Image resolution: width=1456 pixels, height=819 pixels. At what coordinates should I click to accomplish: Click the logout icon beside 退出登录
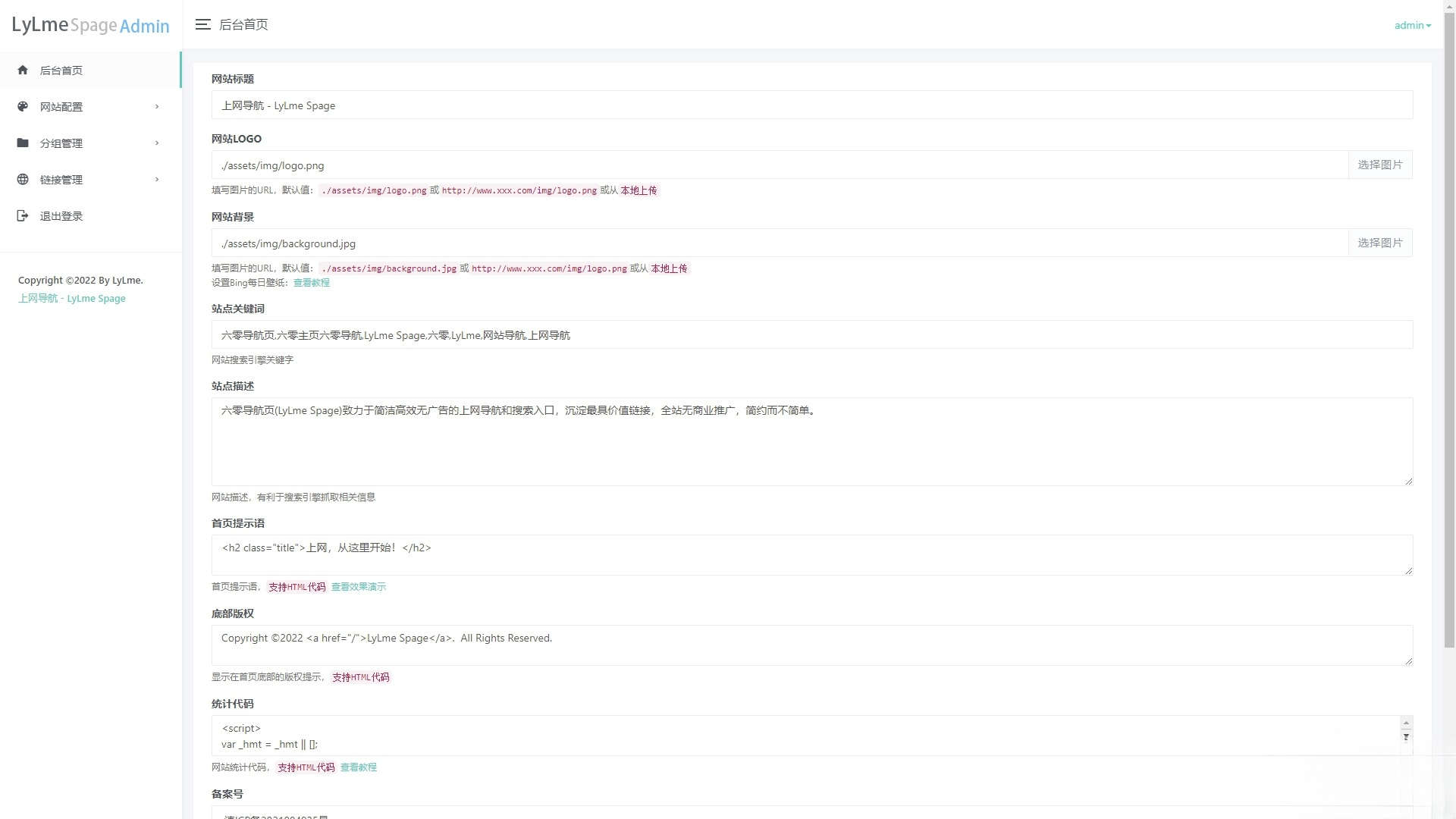tap(23, 215)
